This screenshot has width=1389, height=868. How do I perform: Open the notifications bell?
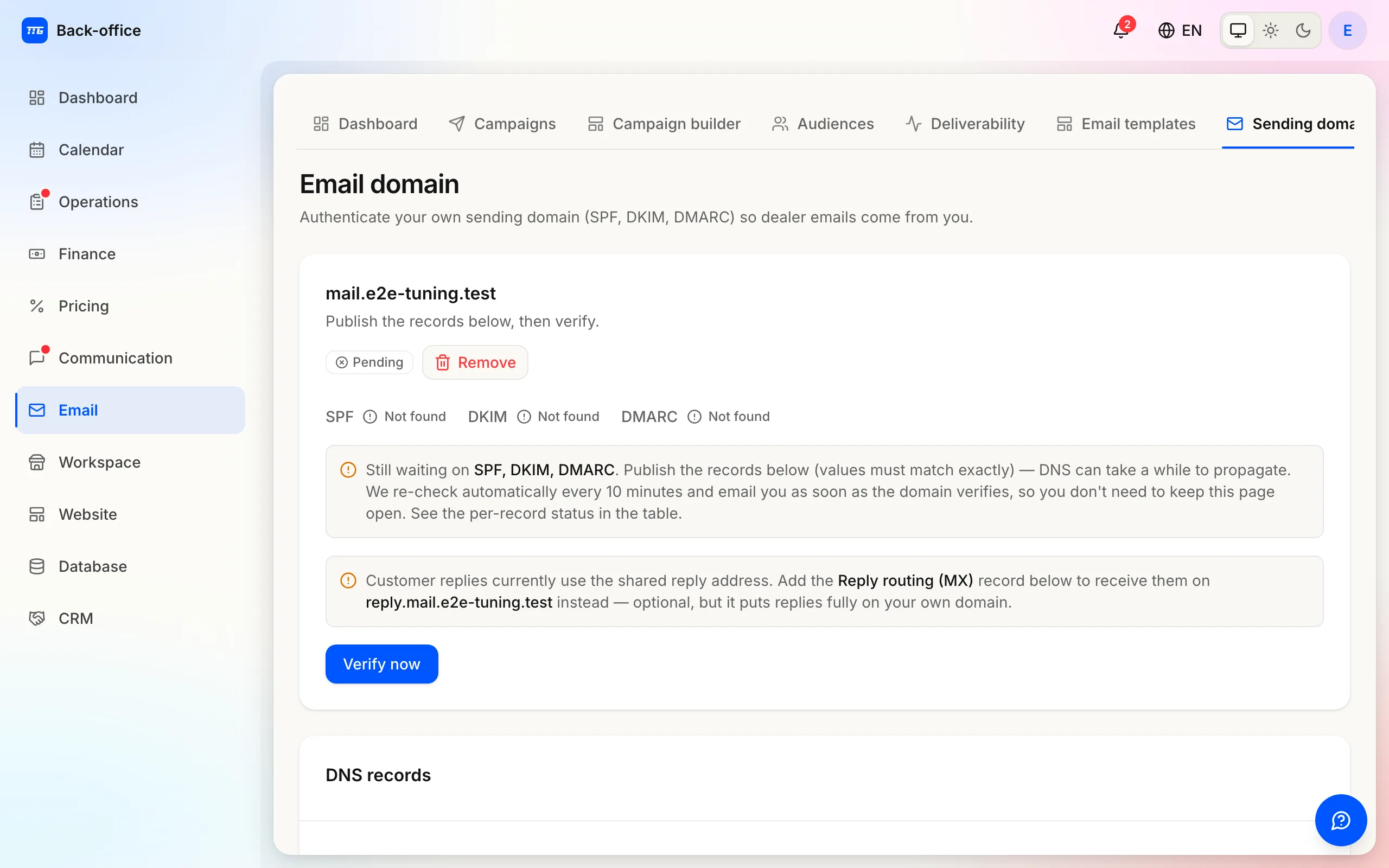tap(1121, 30)
